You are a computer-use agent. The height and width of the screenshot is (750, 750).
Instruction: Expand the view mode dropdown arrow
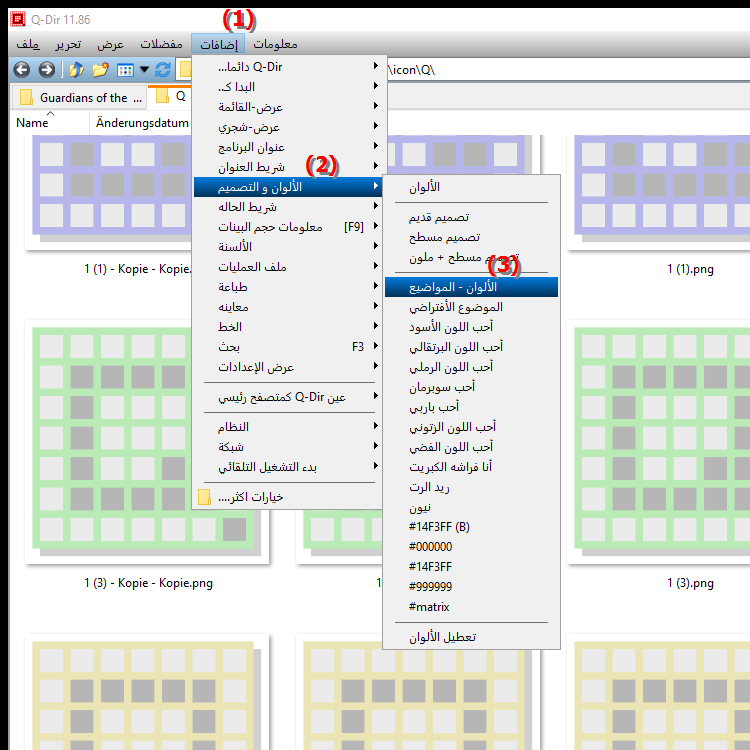[144, 70]
